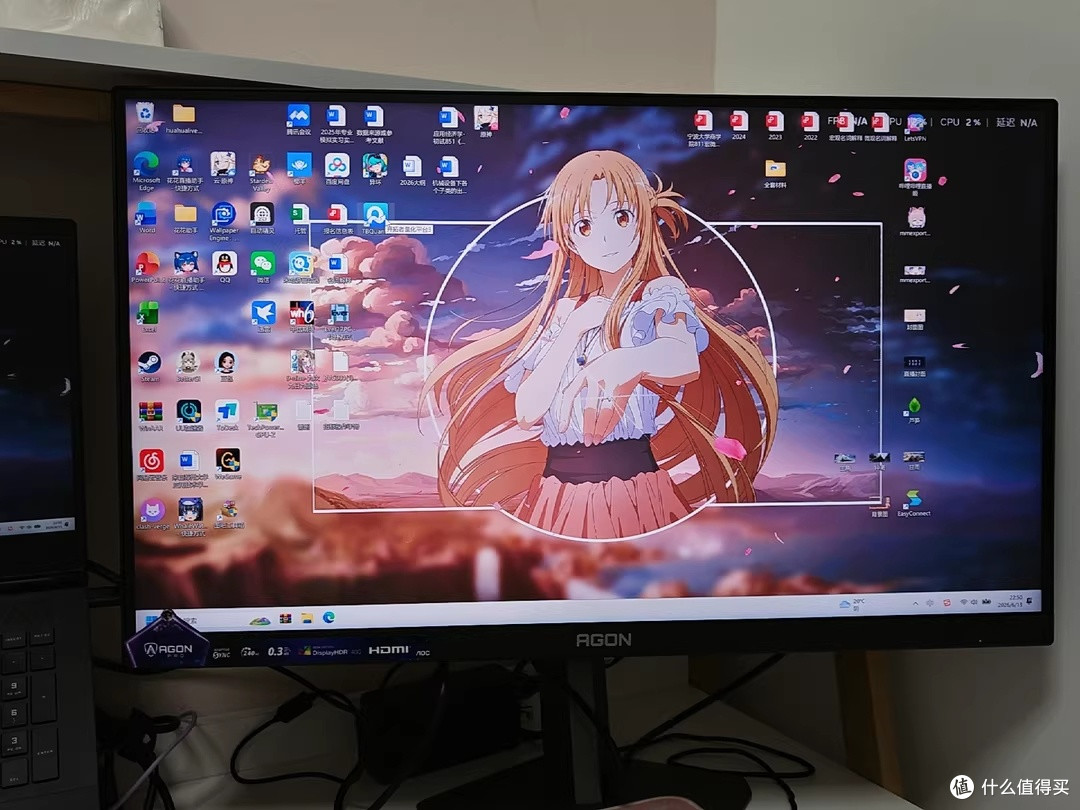
Task: Open the green Excel desktop shortcut
Action: click(149, 318)
